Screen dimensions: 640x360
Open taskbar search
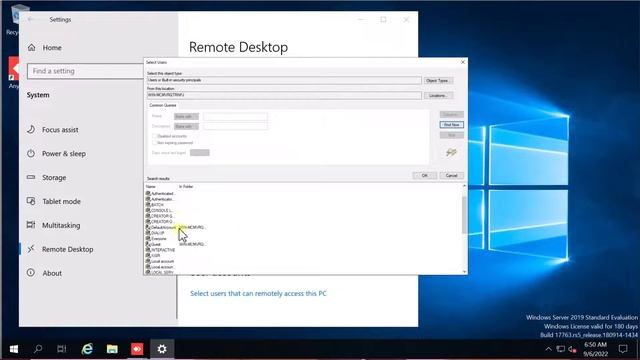(x=38, y=349)
